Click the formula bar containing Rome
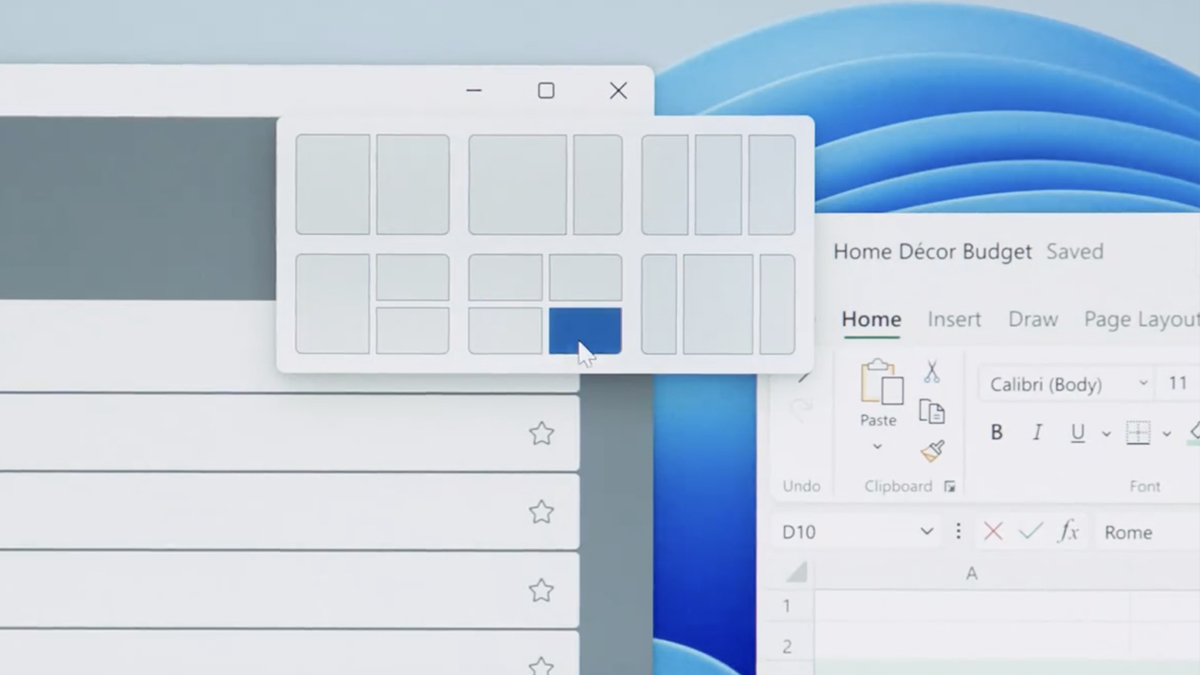The height and width of the screenshot is (675, 1200). pyautogui.click(x=1147, y=532)
